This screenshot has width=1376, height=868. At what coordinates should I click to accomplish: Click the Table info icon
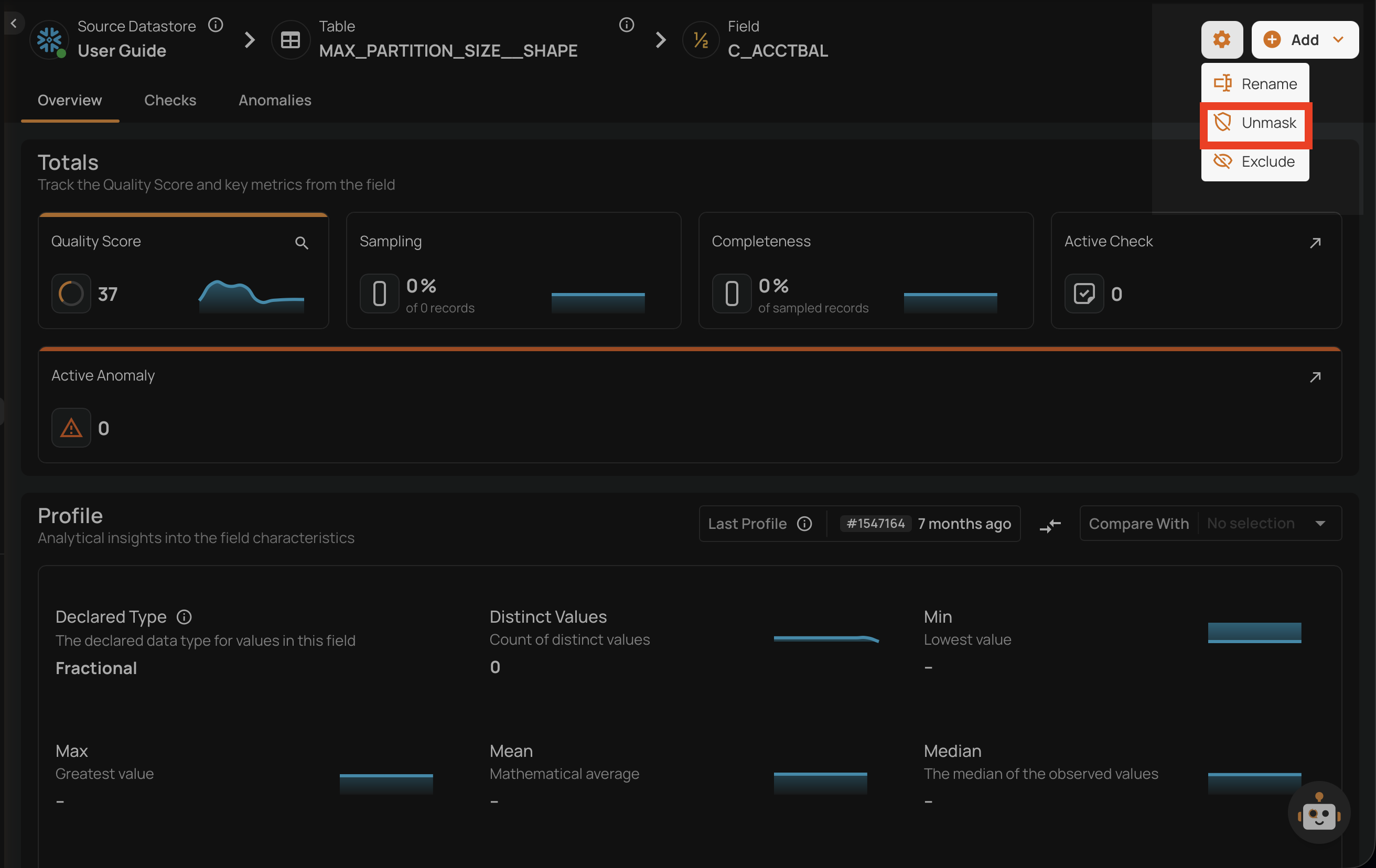pyautogui.click(x=626, y=25)
